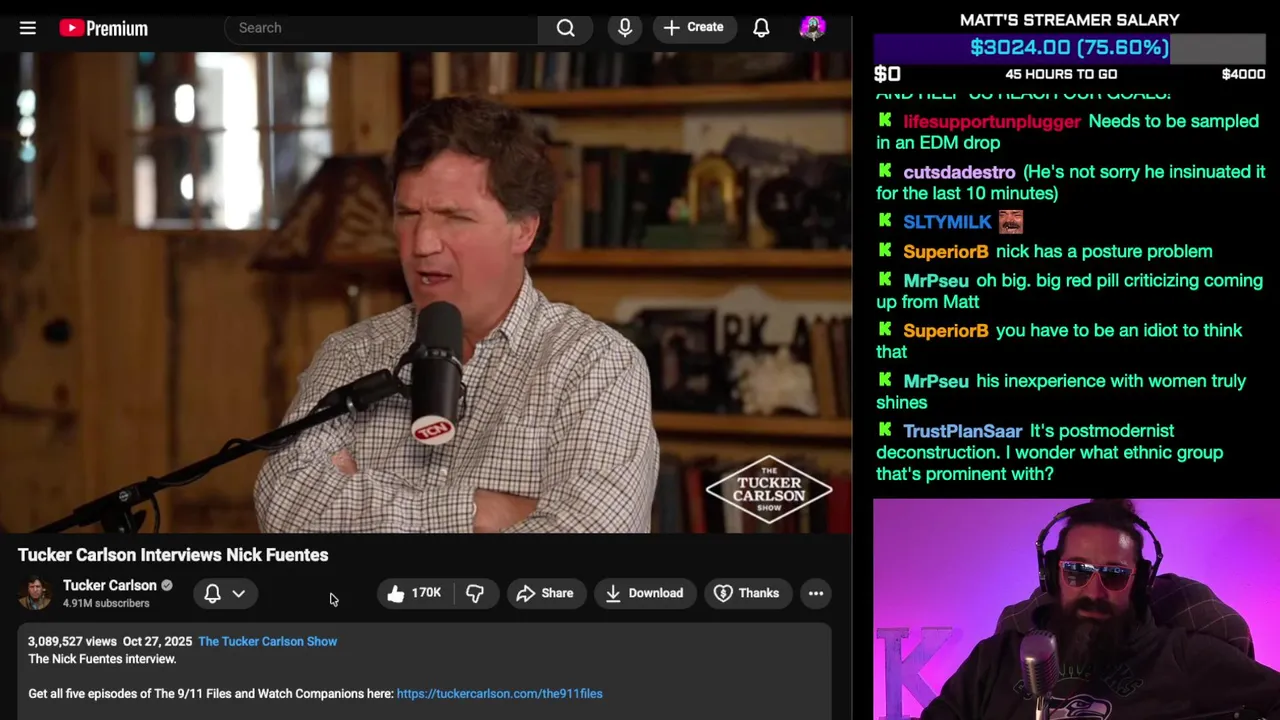This screenshot has width=1280, height=720.
Task: Focus the YouTube search field
Action: point(382,28)
